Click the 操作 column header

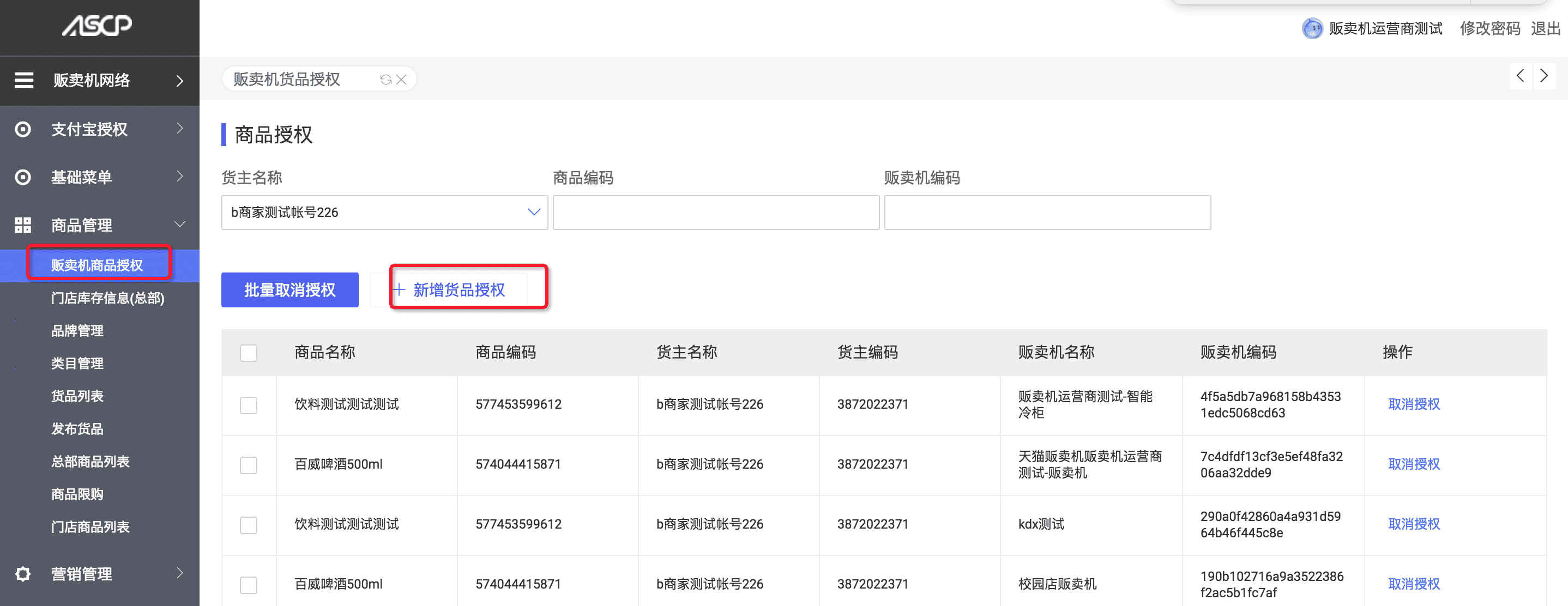1397,352
